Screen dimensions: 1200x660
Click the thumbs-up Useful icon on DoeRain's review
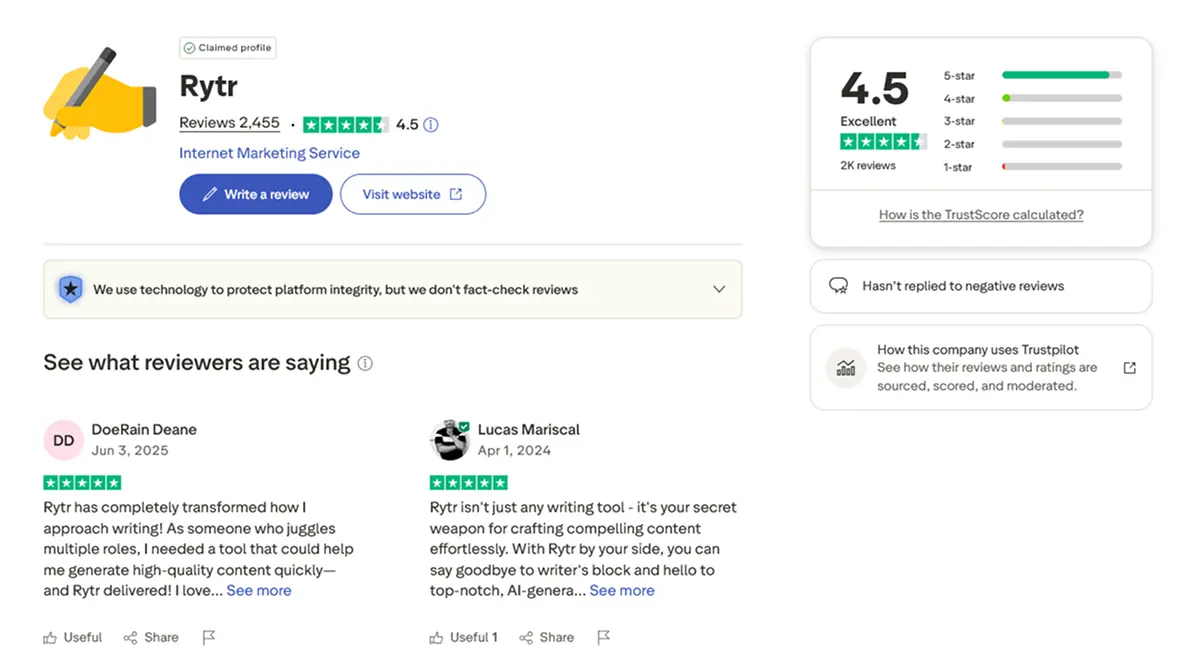(51, 637)
